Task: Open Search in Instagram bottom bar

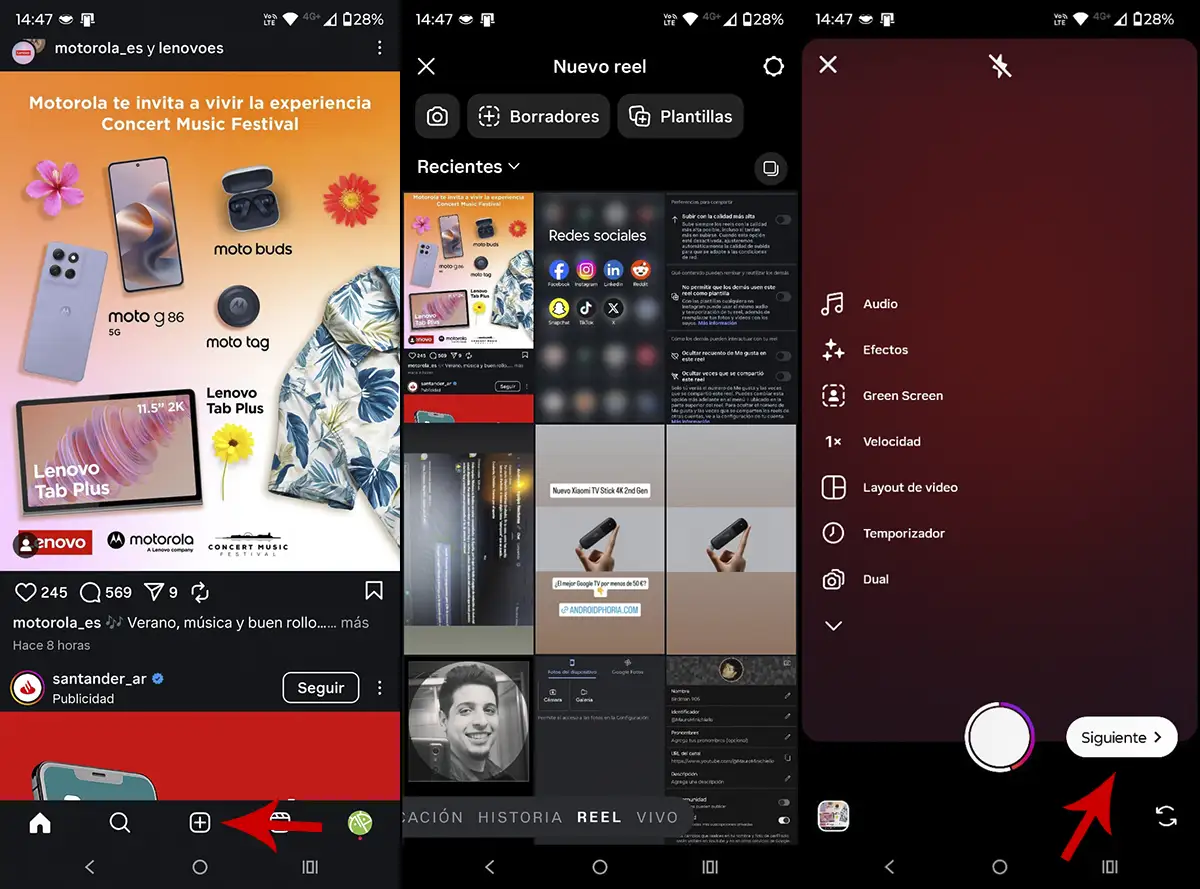Action: coord(120,823)
